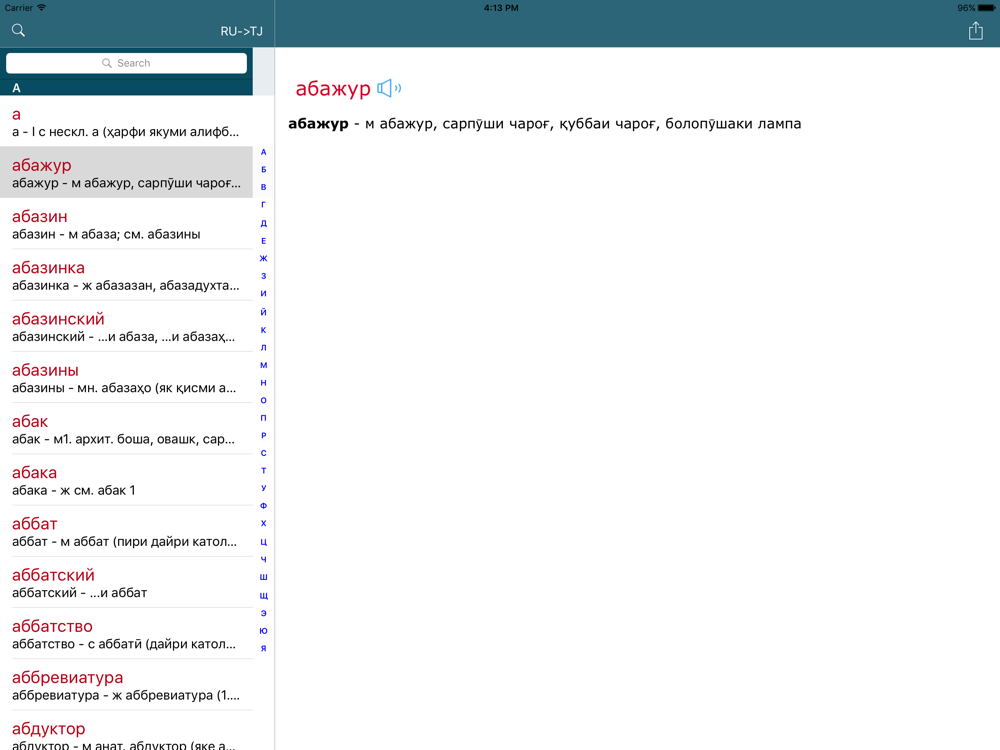Jump to letter Ч in index

tap(263, 559)
